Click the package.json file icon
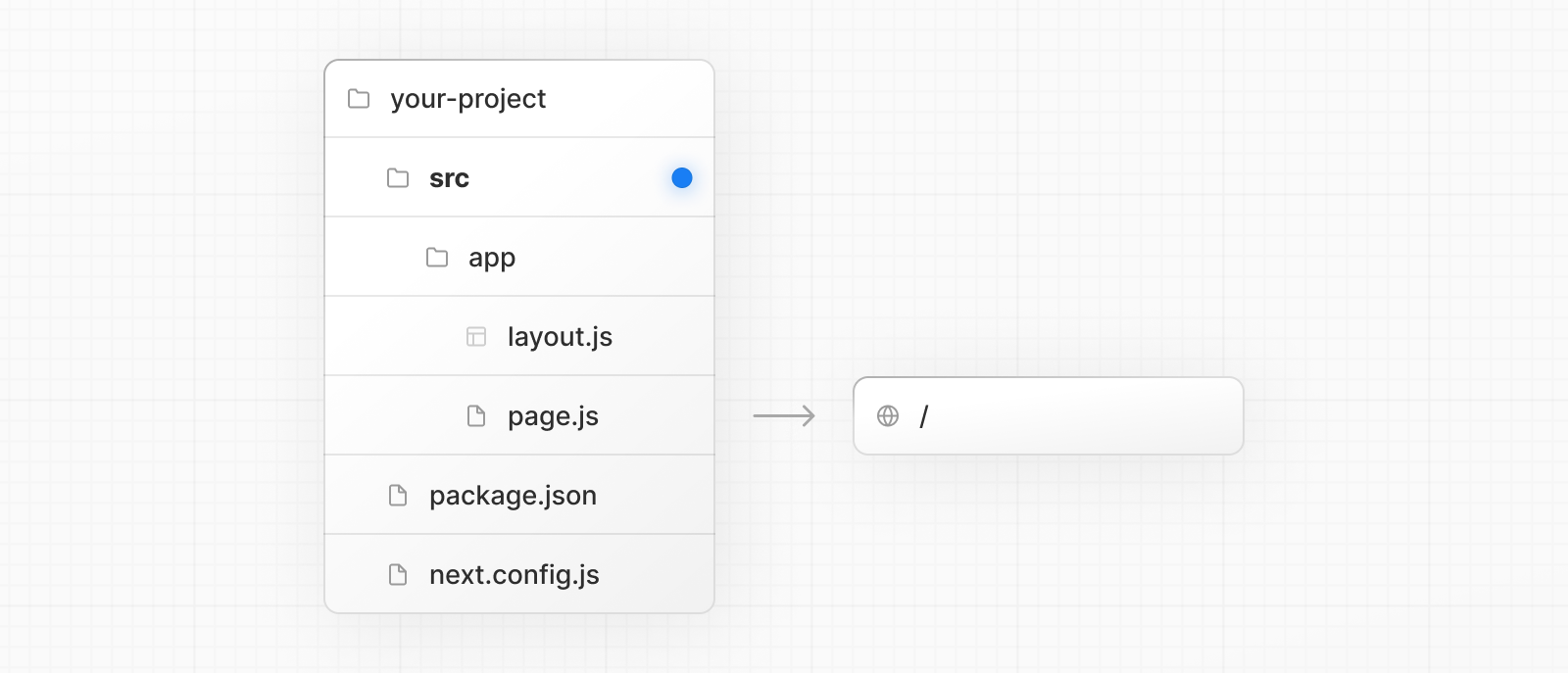 [x=398, y=496]
